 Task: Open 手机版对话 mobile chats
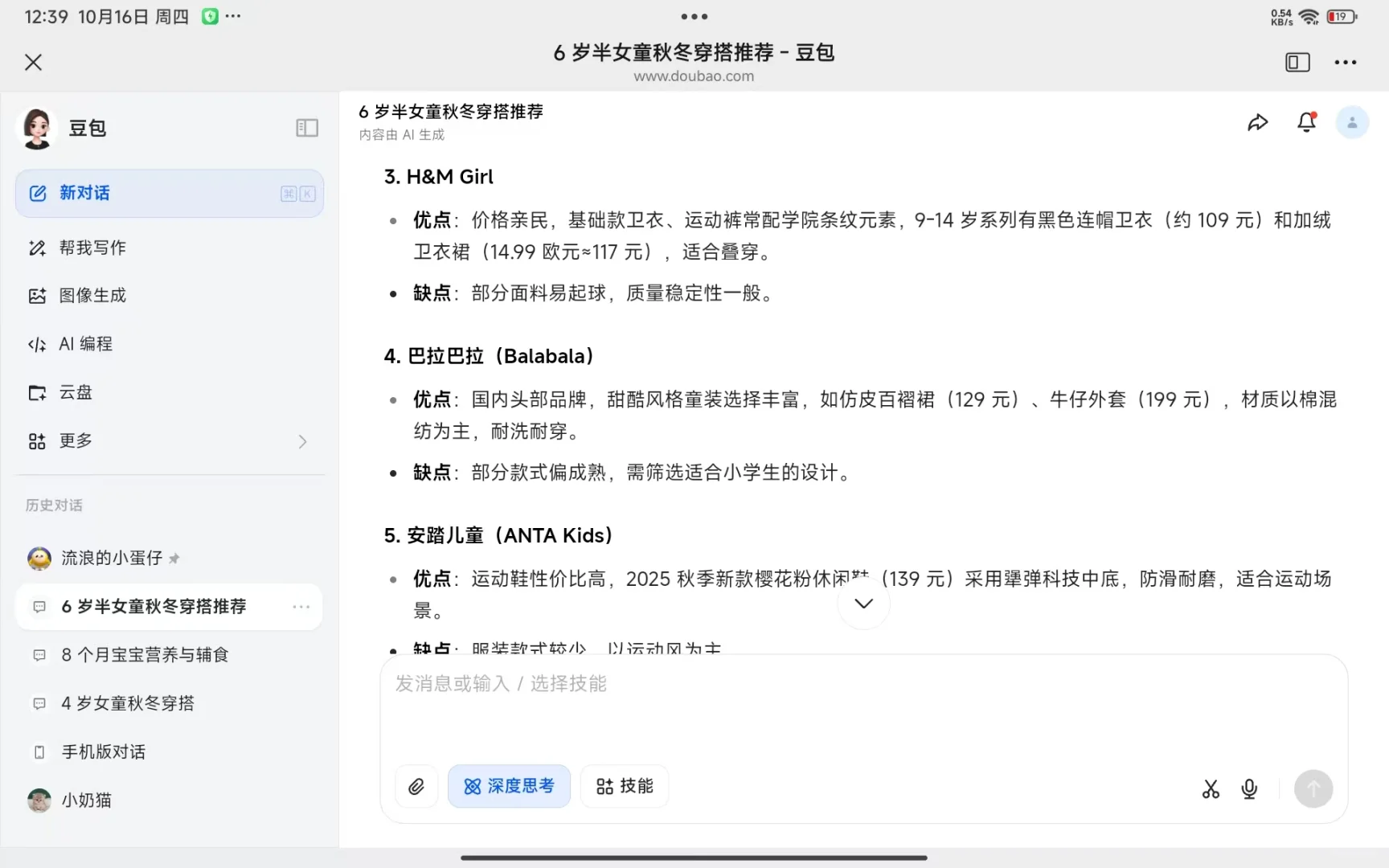coord(170,752)
